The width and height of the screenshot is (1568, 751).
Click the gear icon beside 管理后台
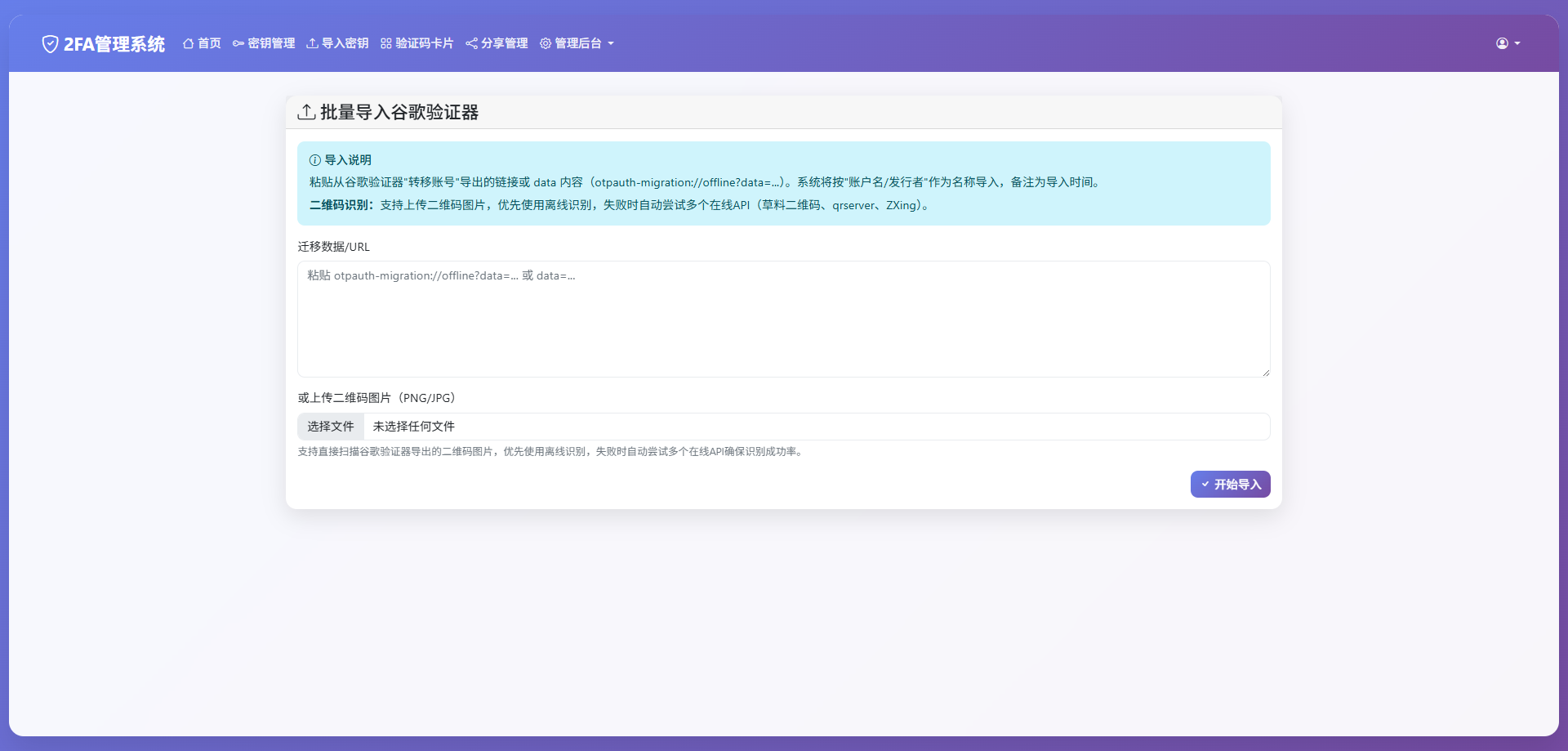coord(546,43)
